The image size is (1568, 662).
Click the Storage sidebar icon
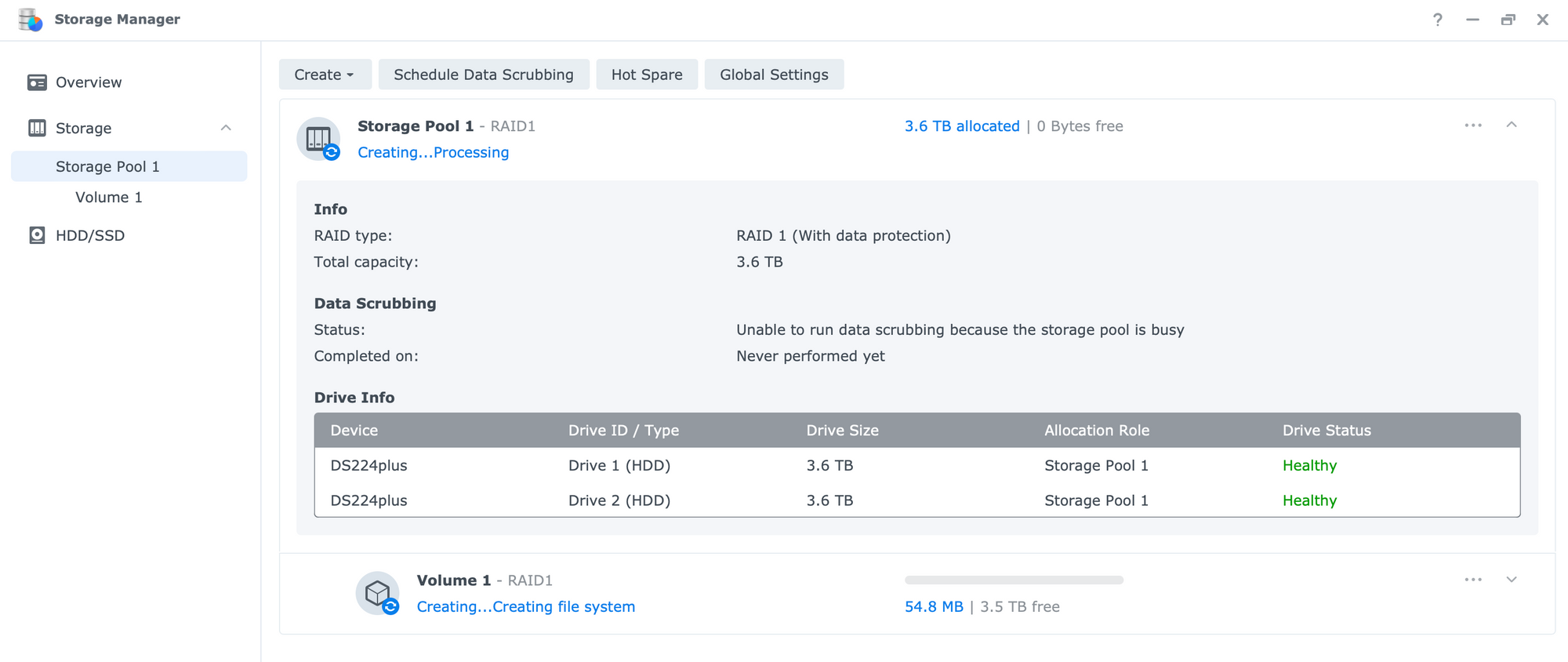37,128
